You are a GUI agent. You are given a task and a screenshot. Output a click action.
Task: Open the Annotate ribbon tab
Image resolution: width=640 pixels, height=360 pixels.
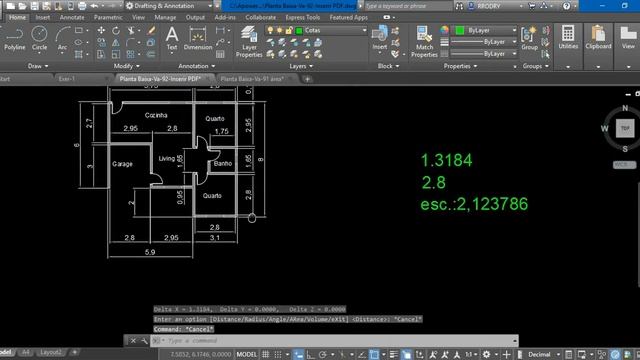click(72, 18)
